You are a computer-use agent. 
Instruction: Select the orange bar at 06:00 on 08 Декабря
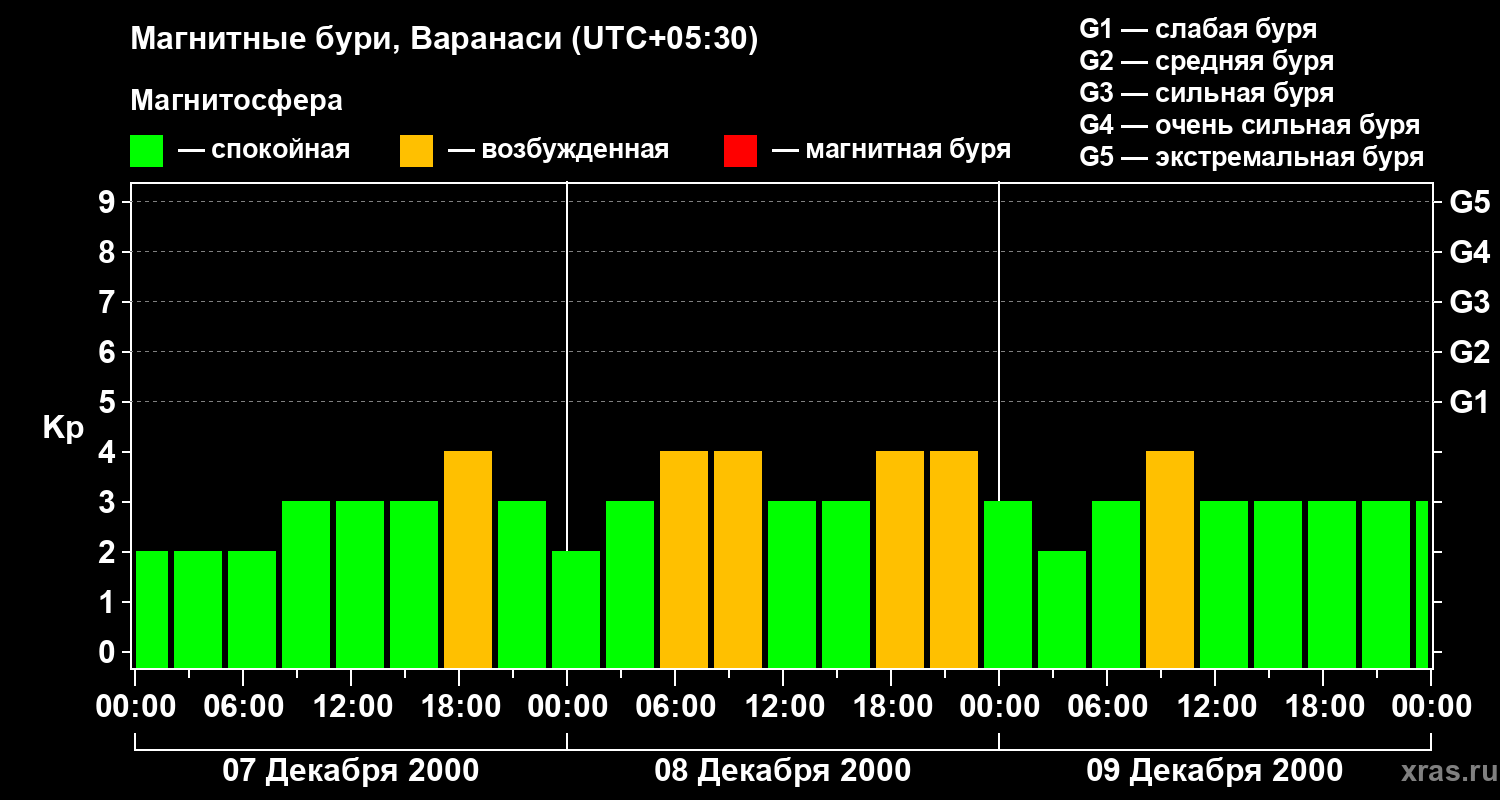pyautogui.click(x=684, y=560)
